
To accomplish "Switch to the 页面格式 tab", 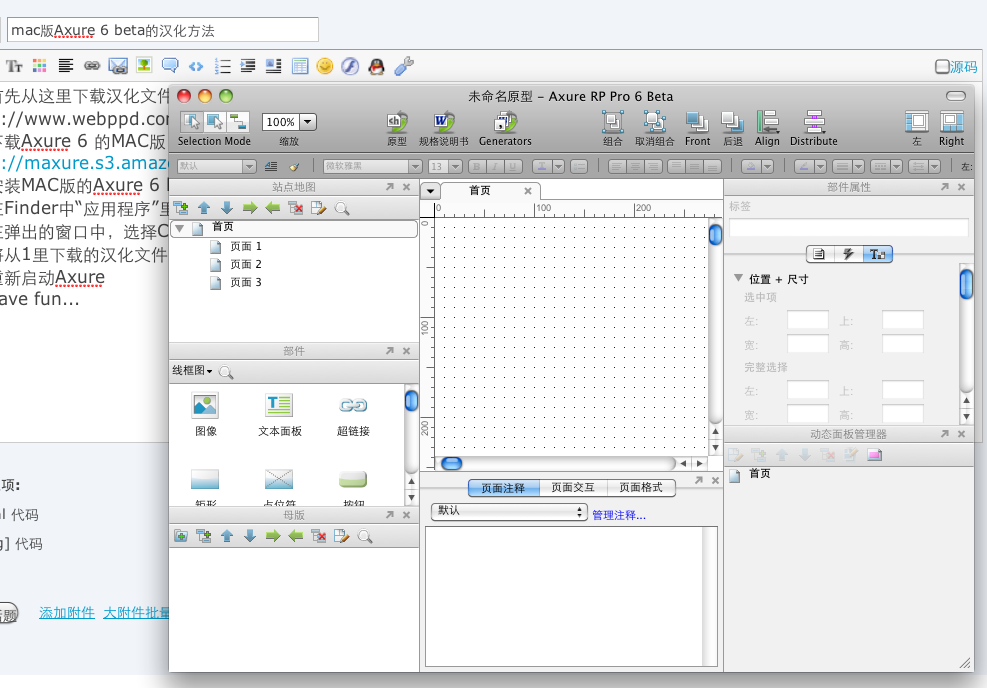I will click(x=641, y=488).
